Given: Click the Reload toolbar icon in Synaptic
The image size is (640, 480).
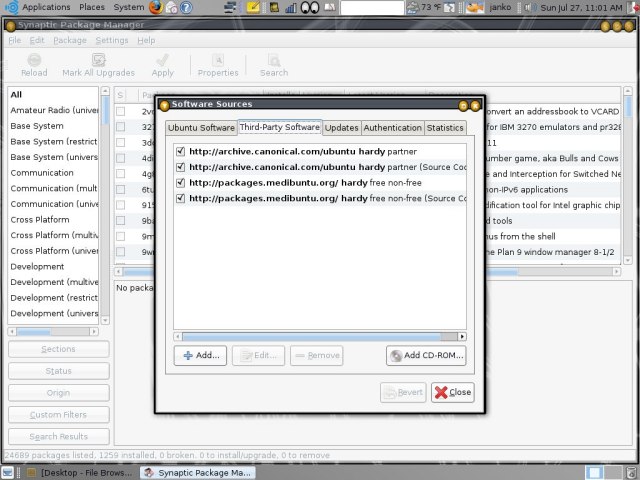Looking at the screenshot, I should (x=34, y=60).
